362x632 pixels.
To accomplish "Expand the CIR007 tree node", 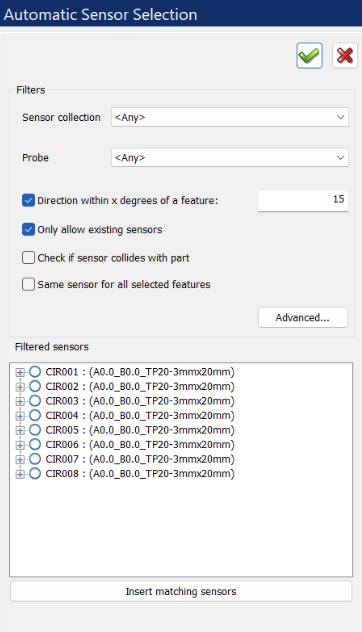I will point(20,459).
